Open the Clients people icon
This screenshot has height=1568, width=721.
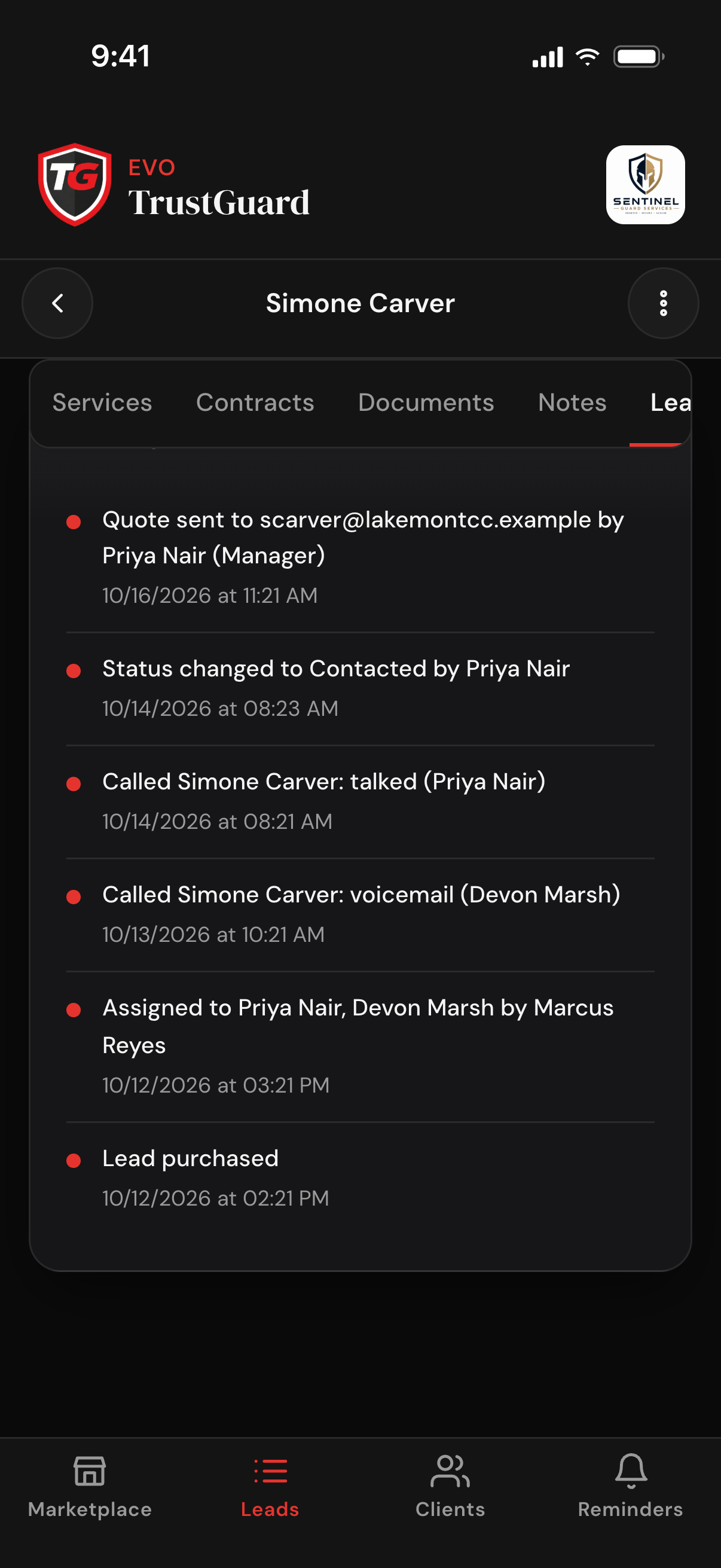click(450, 1471)
